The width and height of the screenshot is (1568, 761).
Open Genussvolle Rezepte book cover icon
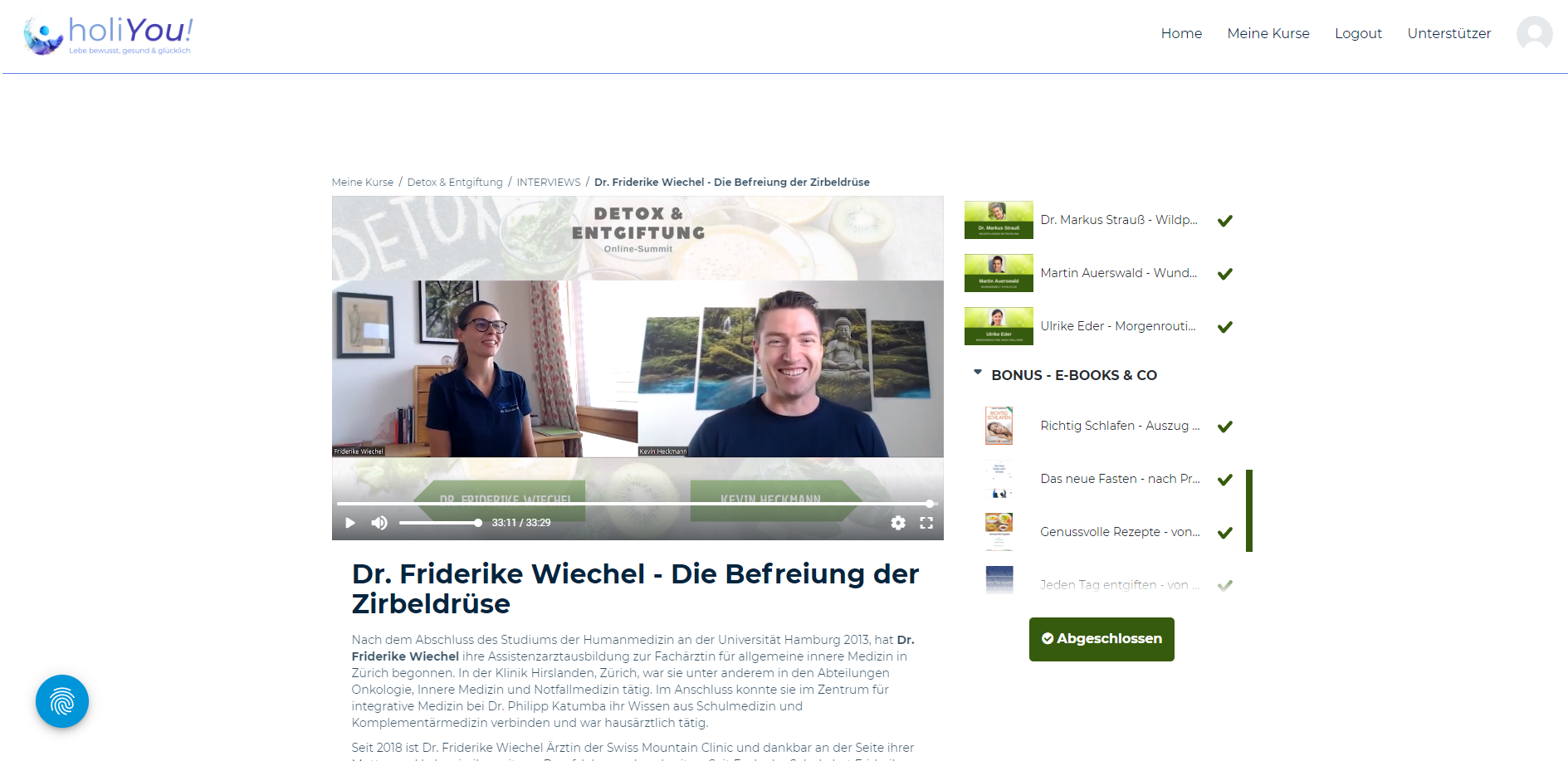click(x=999, y=531)
